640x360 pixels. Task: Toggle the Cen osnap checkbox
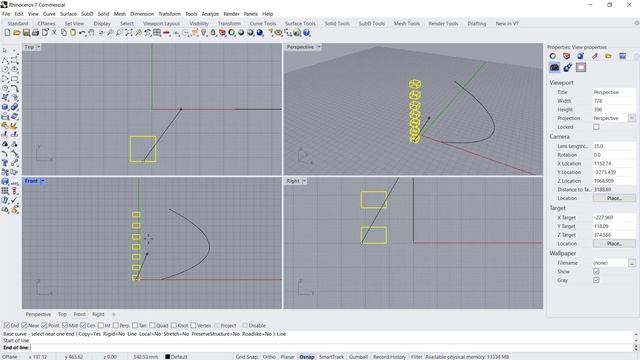point(83,325)
